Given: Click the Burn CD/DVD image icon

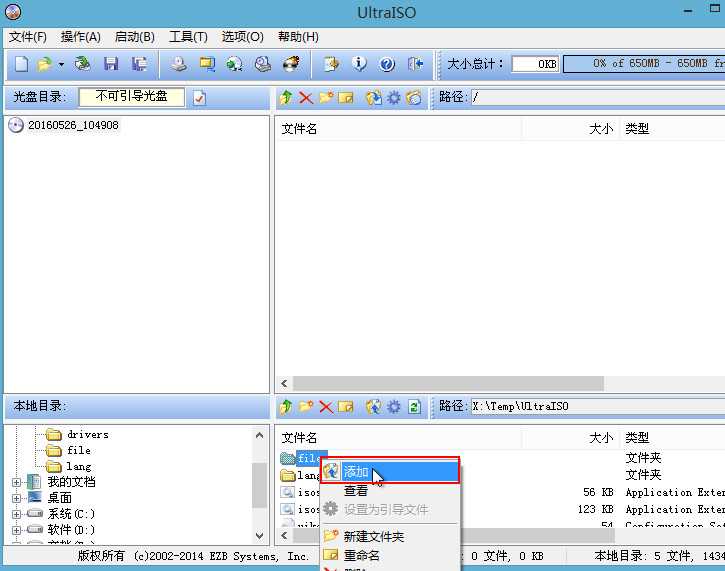Looking at the screenshot, I should click(x=291, y=64).
